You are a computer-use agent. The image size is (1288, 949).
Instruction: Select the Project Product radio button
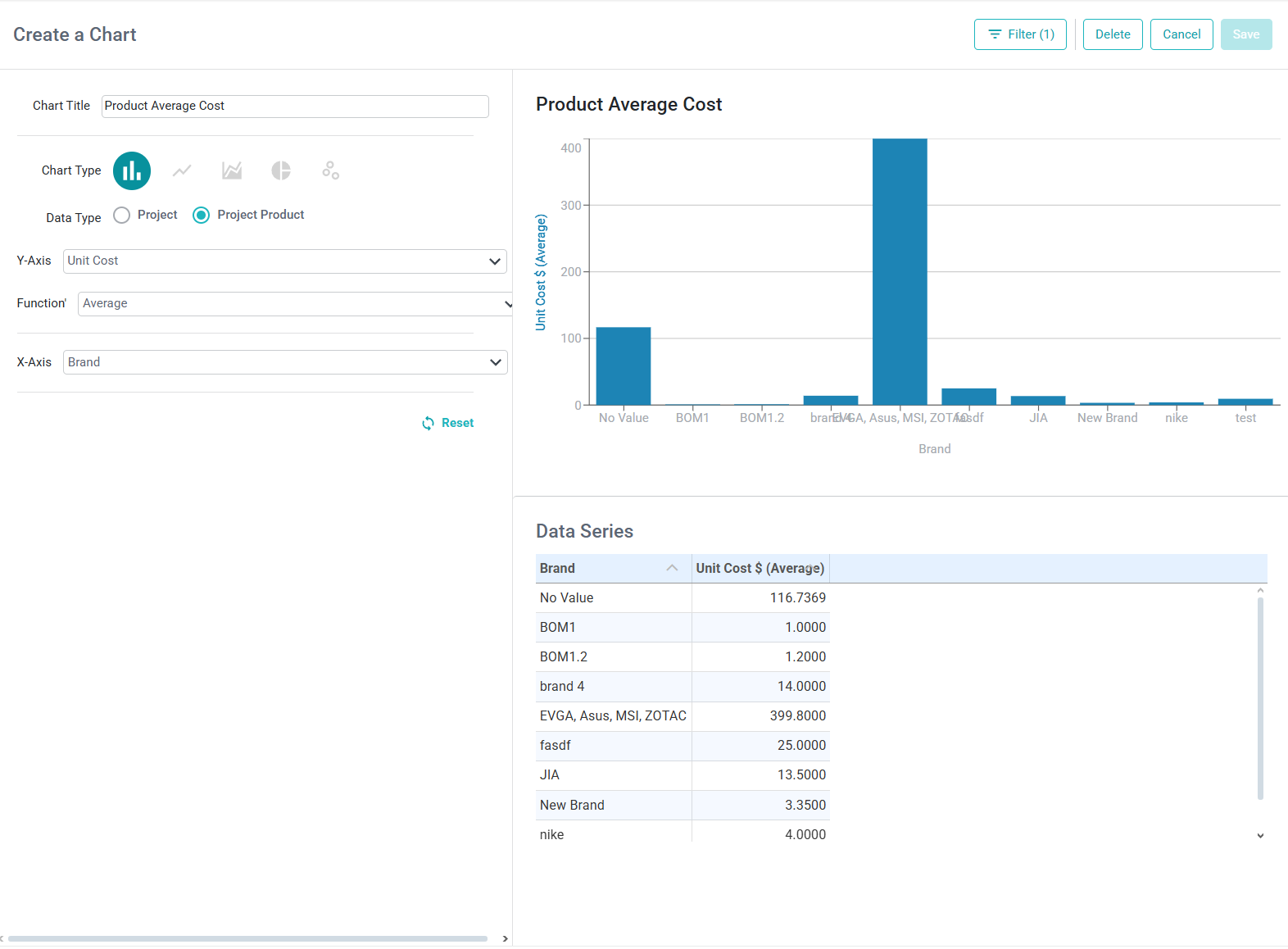tap(201, 216)
